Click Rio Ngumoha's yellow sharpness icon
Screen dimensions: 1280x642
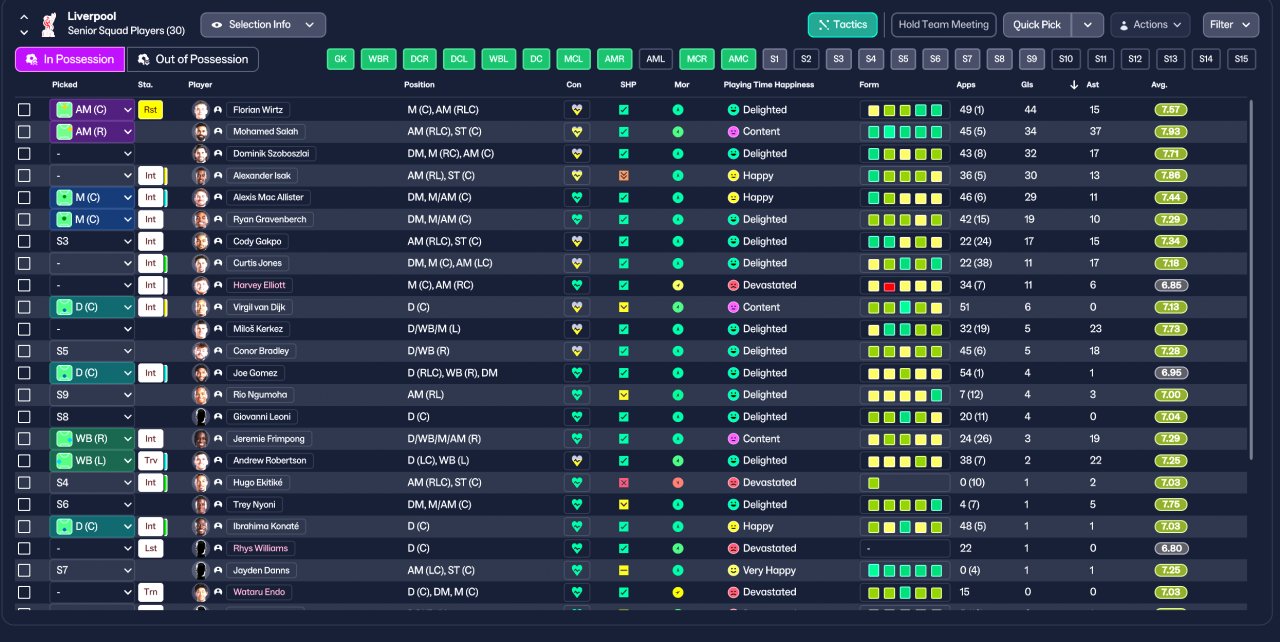624,395
